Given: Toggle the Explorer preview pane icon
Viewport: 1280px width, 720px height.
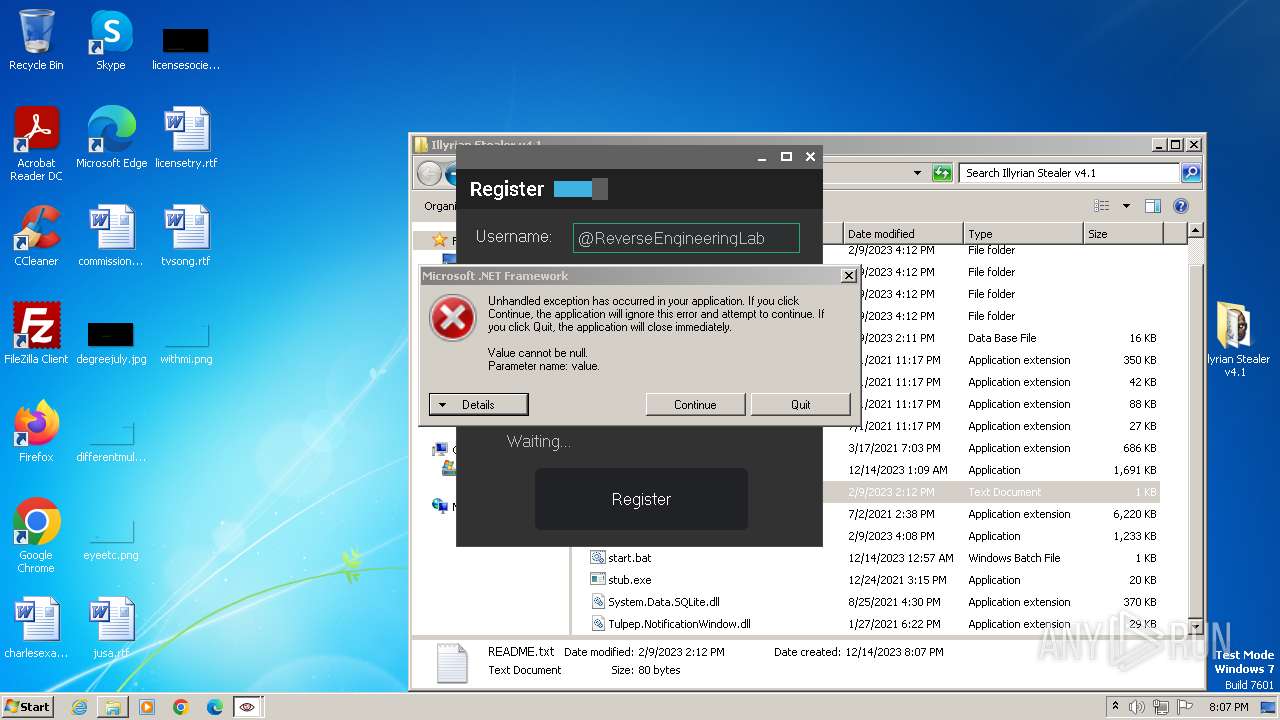Looking at the screenshot, I should [1152, 206].
